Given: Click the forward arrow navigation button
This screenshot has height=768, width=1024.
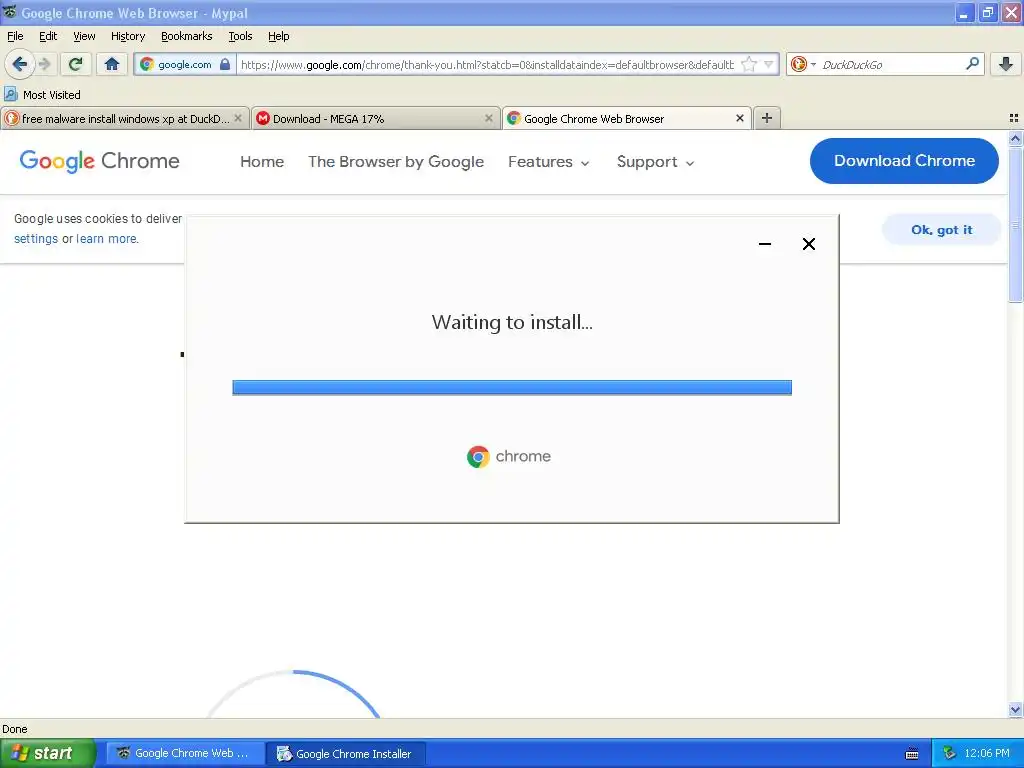Looking at the screenshot, I should coord(44,64).
